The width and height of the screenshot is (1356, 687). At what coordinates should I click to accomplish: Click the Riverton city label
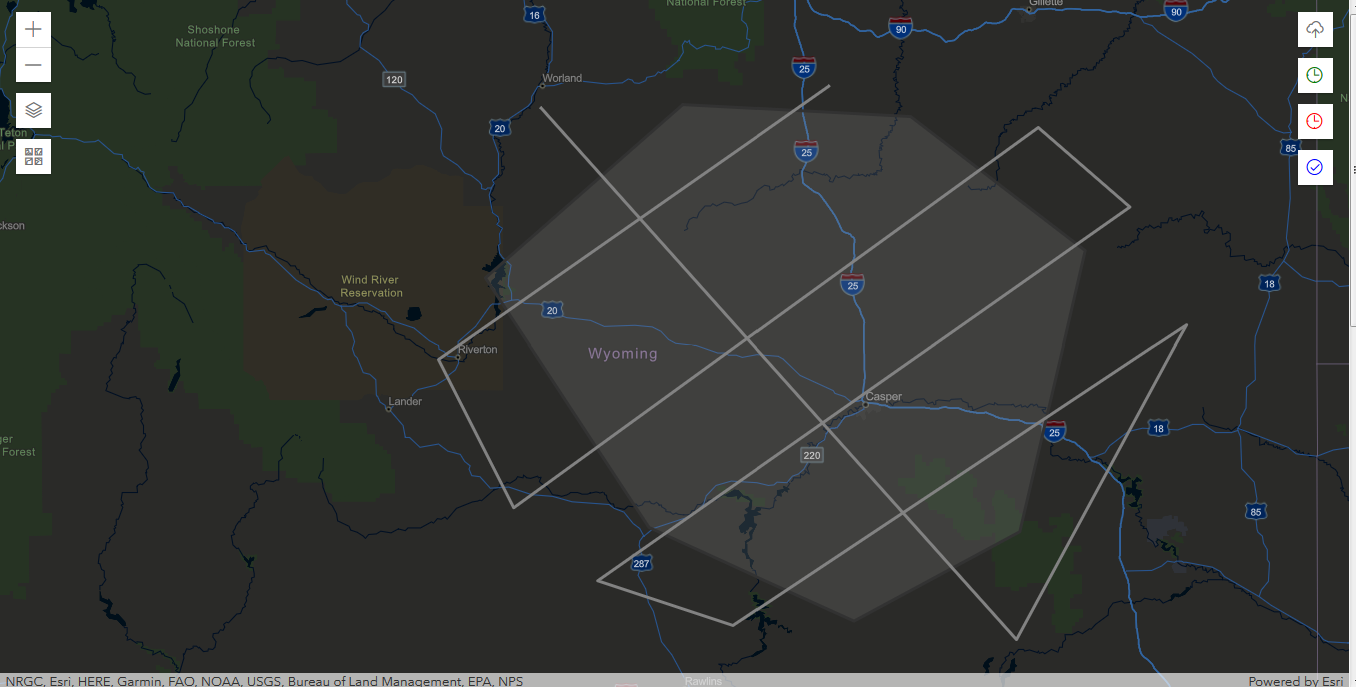[x=477, y=350]
